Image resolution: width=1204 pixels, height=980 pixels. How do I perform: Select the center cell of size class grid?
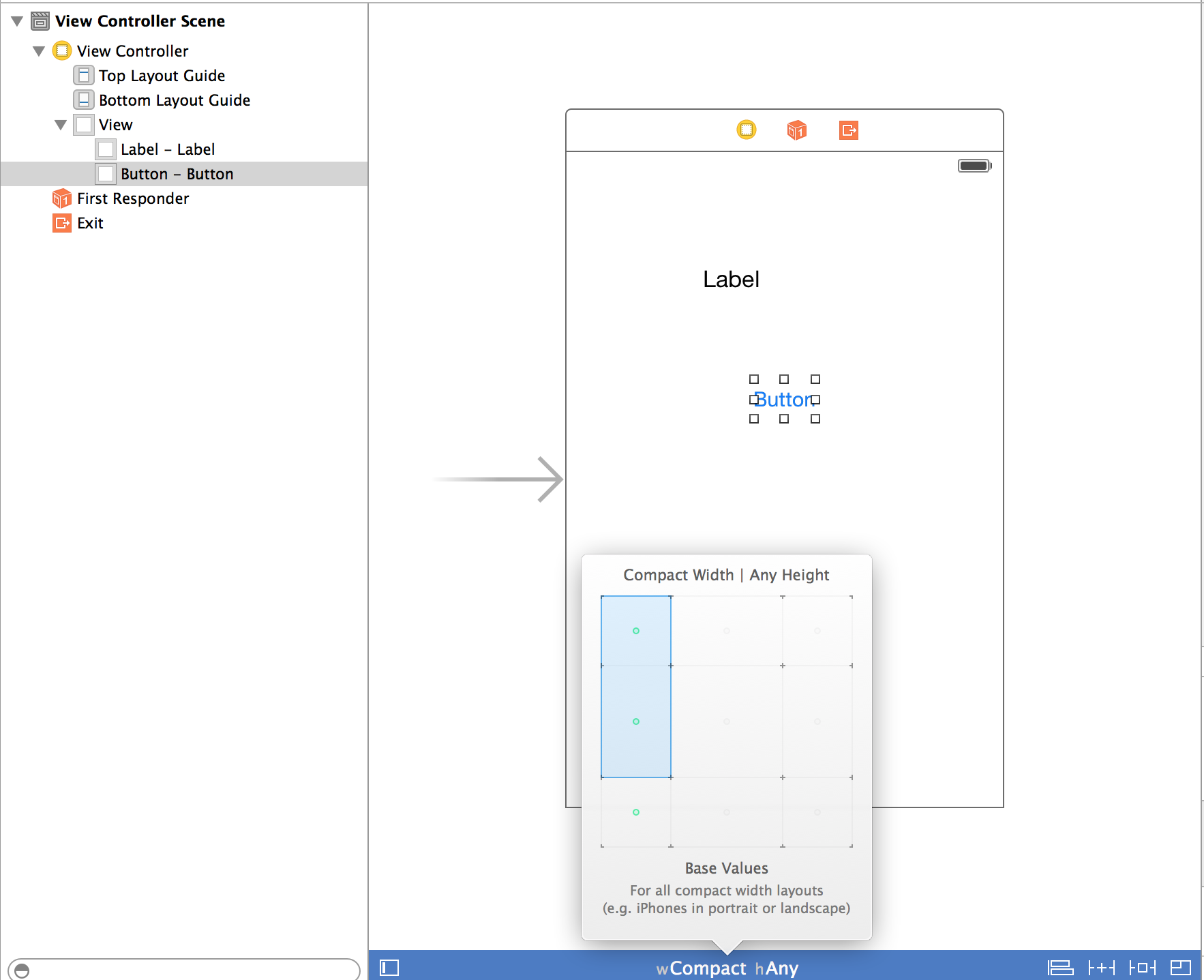coord(727,722)
